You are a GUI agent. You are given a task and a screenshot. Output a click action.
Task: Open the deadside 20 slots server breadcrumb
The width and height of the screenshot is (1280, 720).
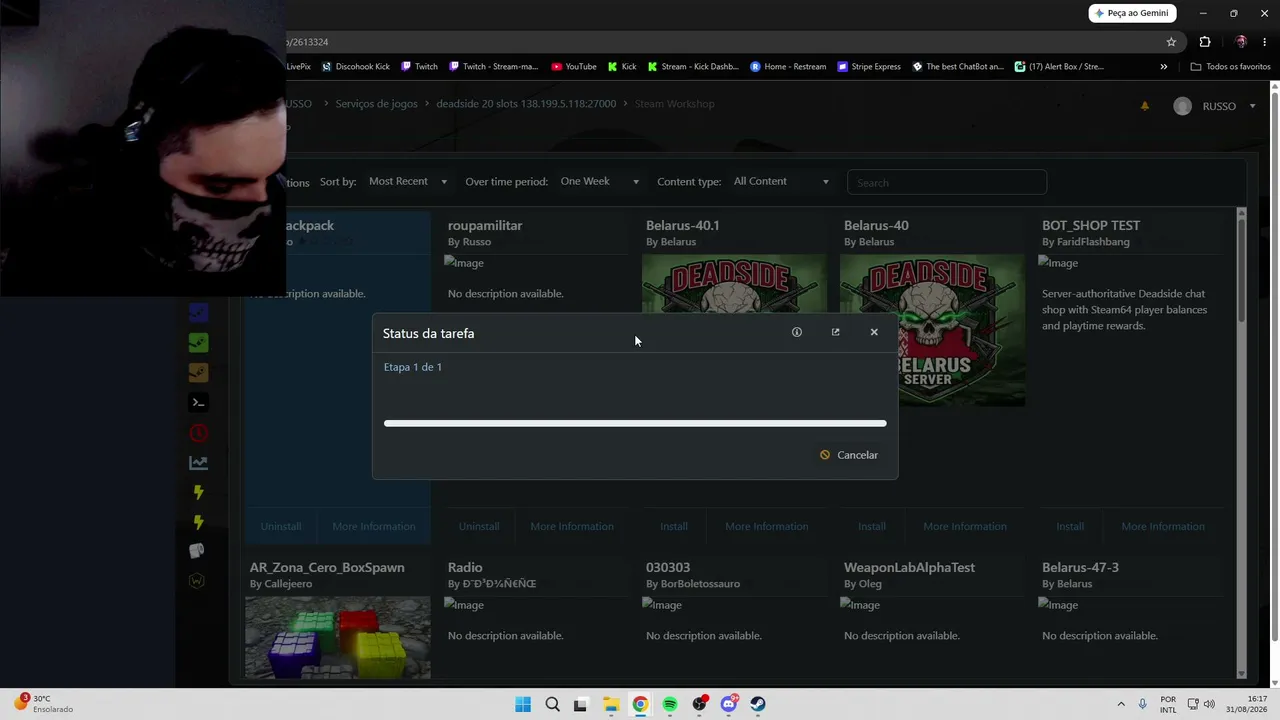[526, 104]
